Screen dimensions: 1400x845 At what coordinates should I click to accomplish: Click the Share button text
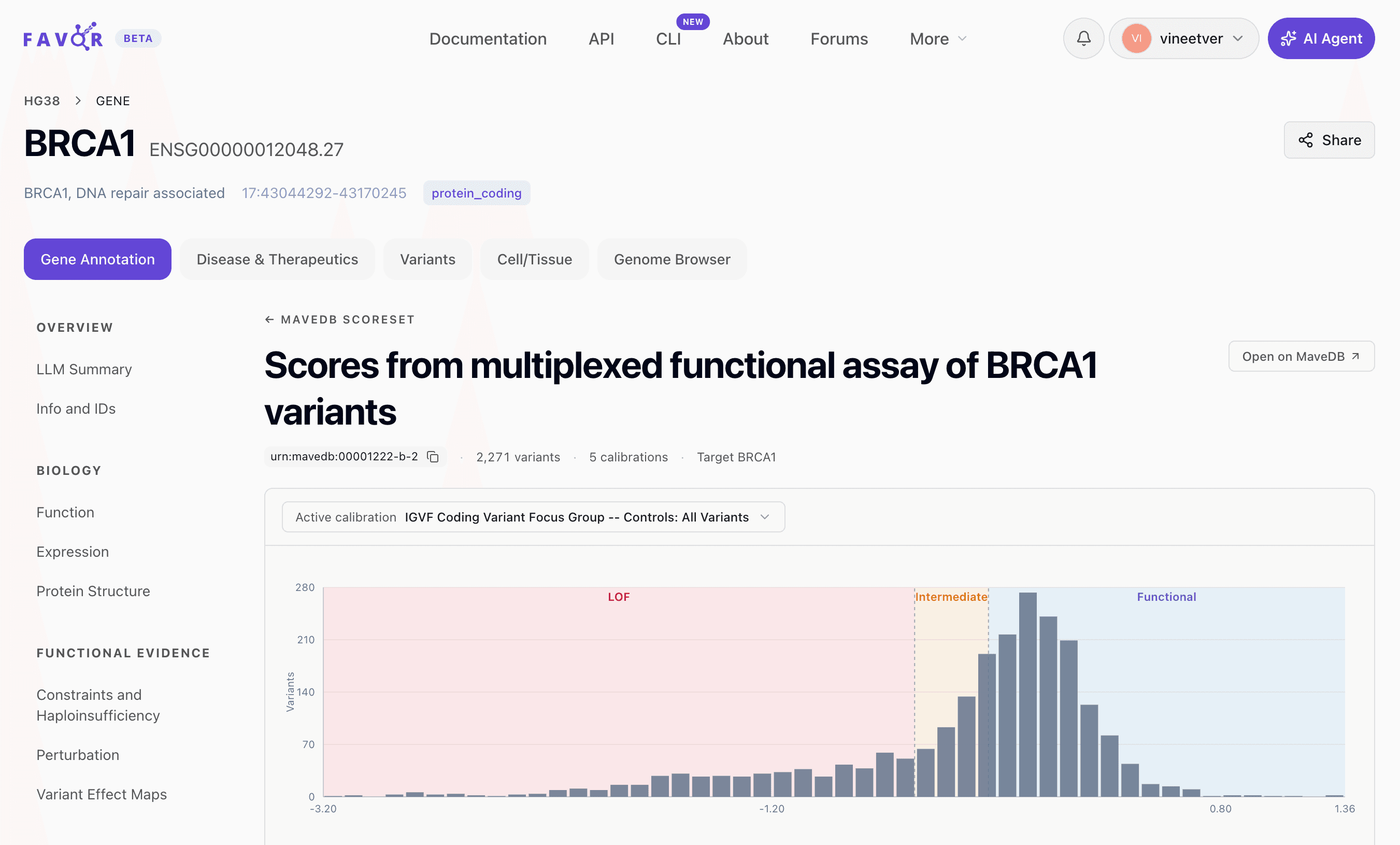pos(1341,140)
